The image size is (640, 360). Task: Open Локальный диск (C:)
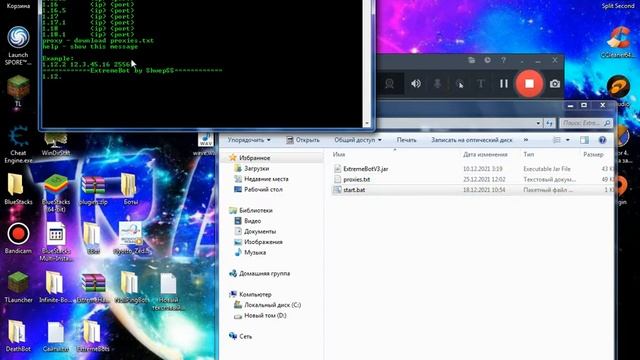coord(272,305)
